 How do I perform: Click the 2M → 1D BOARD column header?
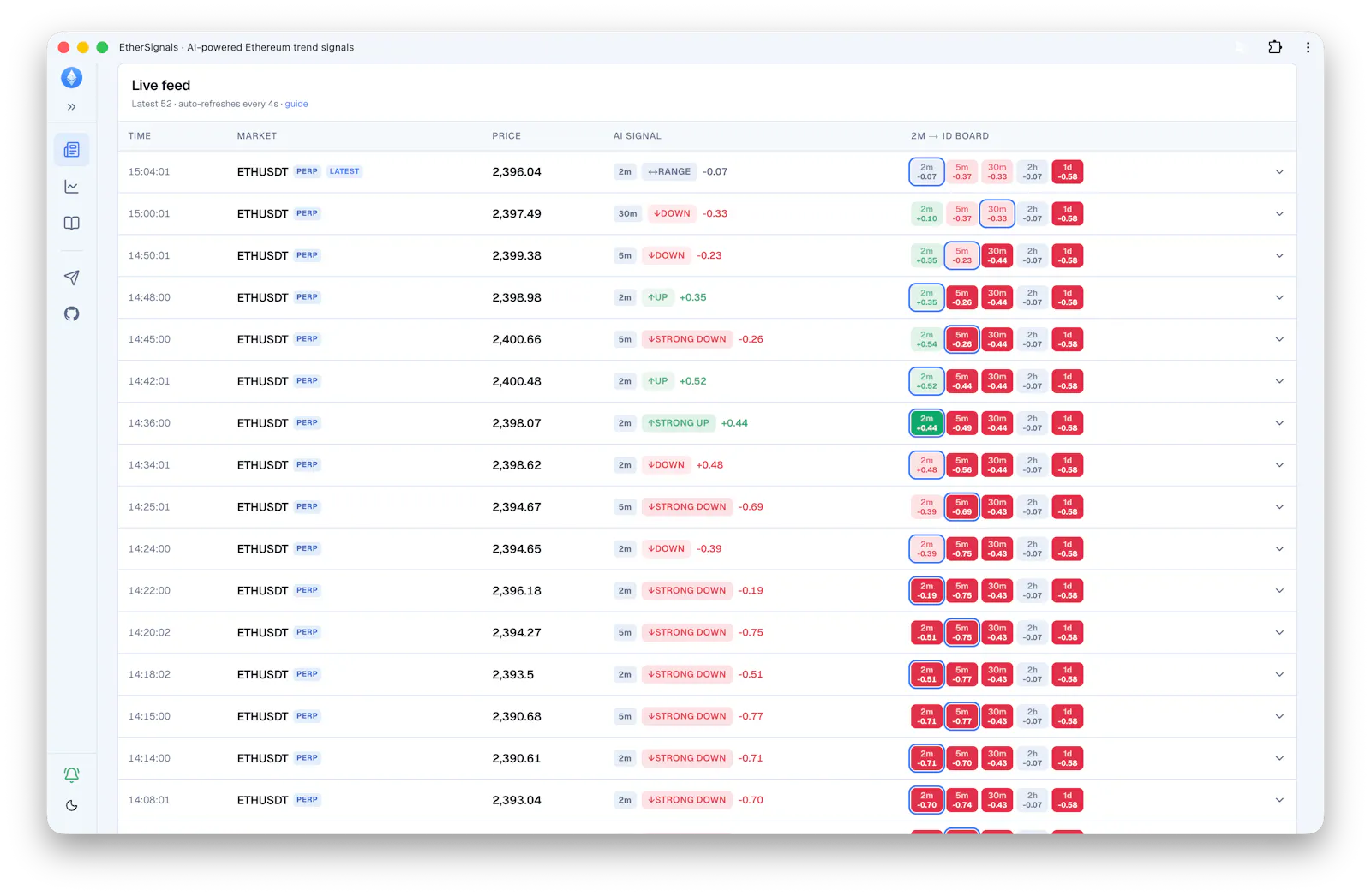(949, 136)
